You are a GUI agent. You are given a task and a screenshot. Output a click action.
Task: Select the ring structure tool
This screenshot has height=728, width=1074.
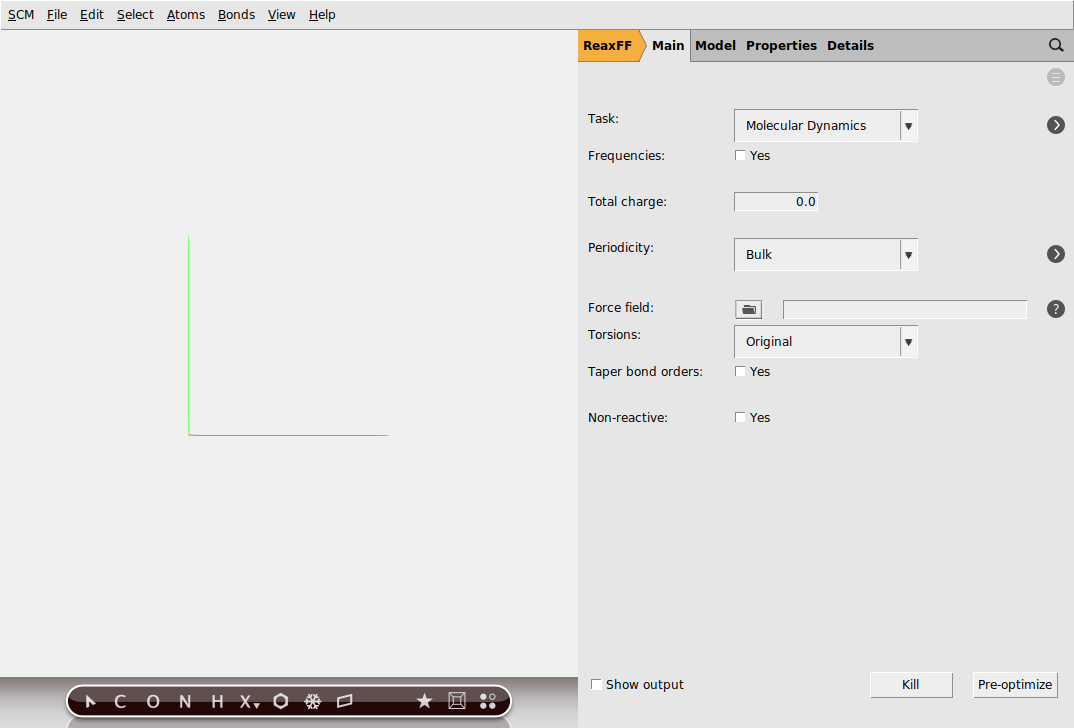[281, 701]
